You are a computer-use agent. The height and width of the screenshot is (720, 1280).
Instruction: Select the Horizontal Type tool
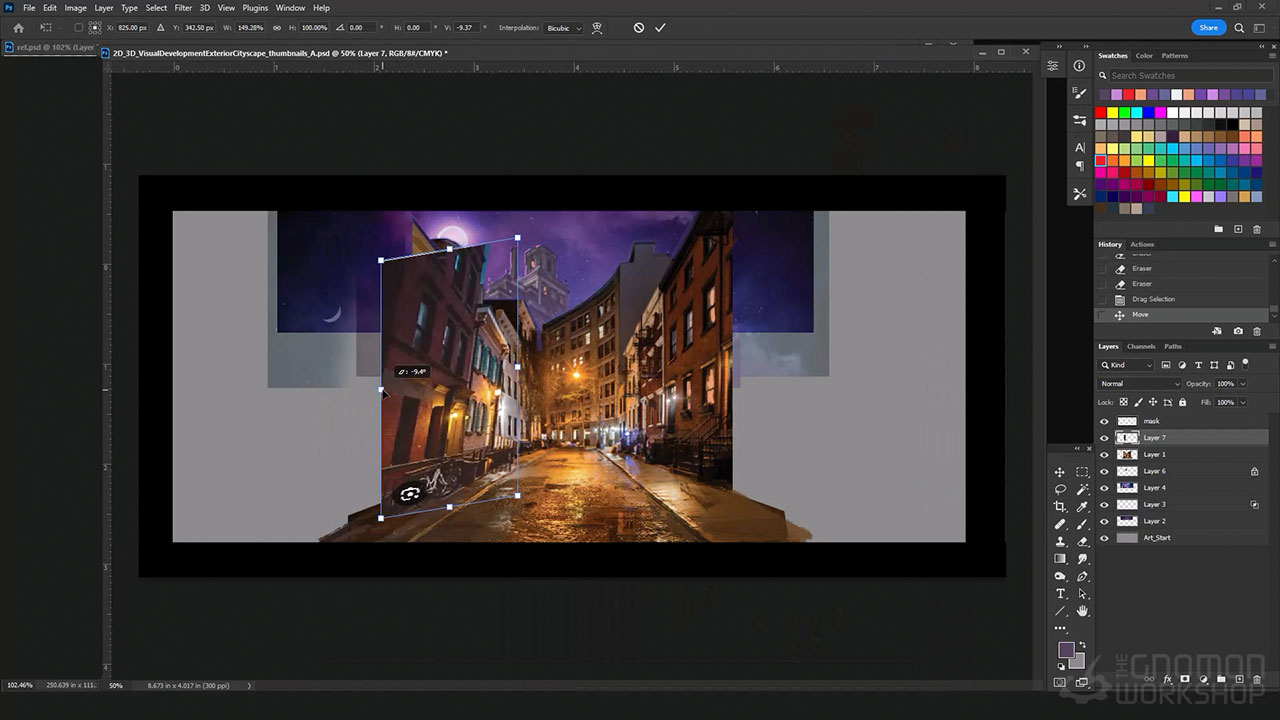tap(1060, 593)
